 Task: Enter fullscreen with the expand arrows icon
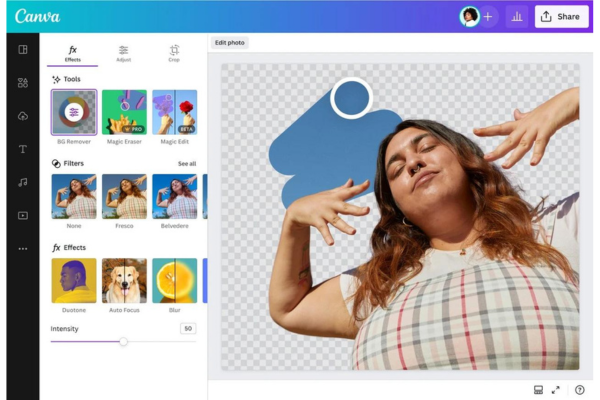[556, 389]
